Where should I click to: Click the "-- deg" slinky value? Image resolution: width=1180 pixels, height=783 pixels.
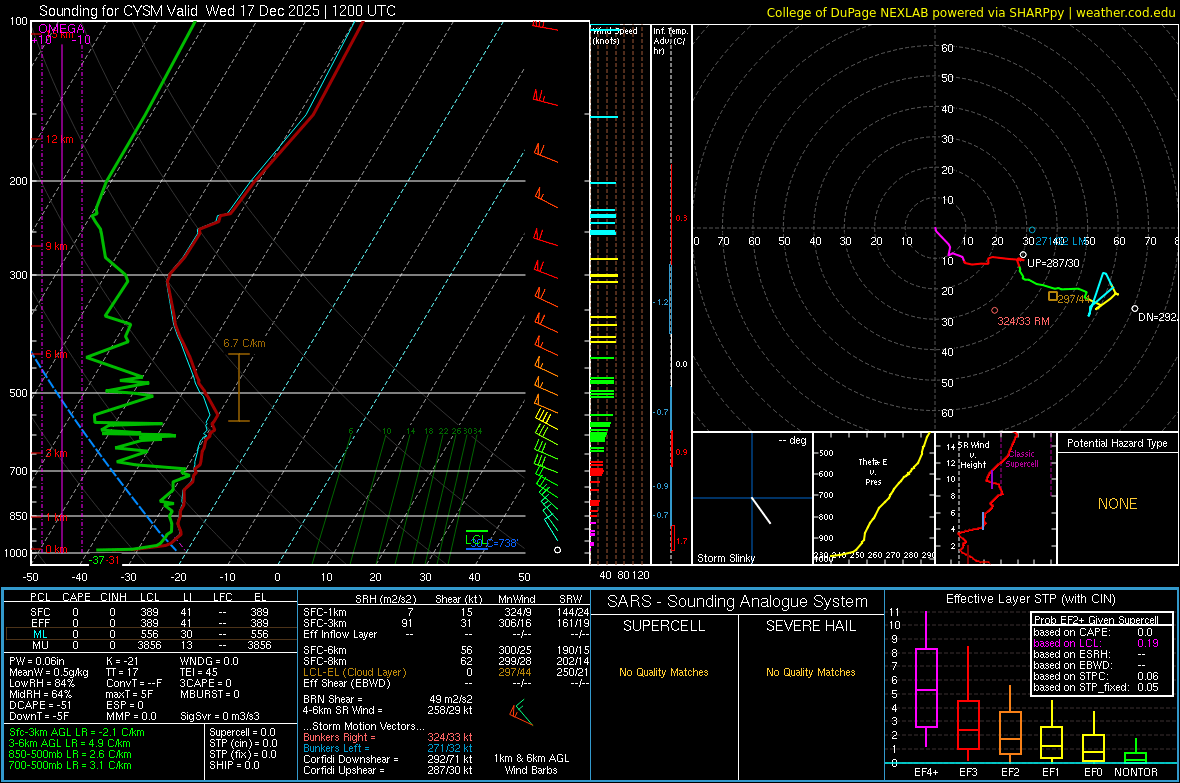(x=792, y=440)
